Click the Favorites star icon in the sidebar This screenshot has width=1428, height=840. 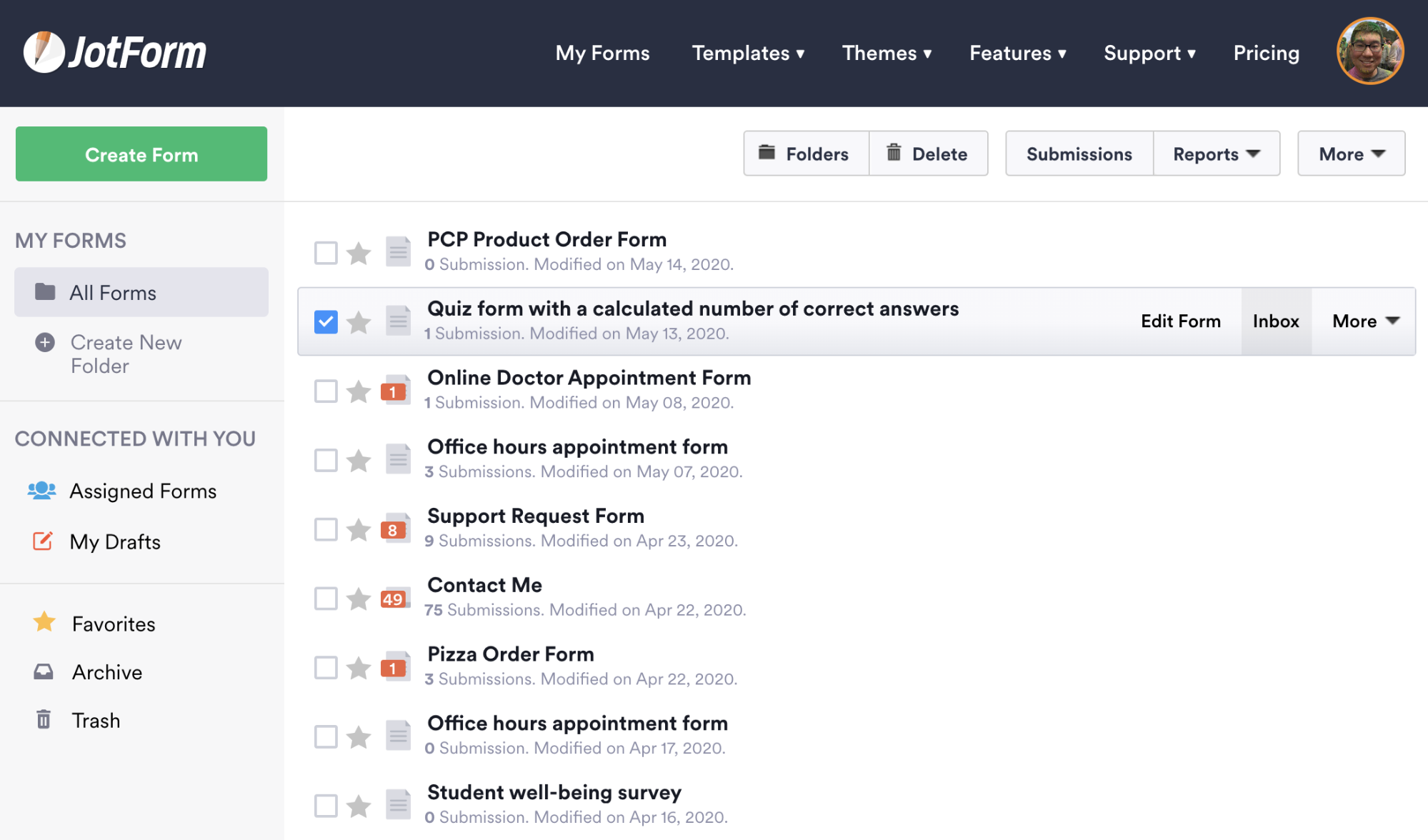pos(44,622)
